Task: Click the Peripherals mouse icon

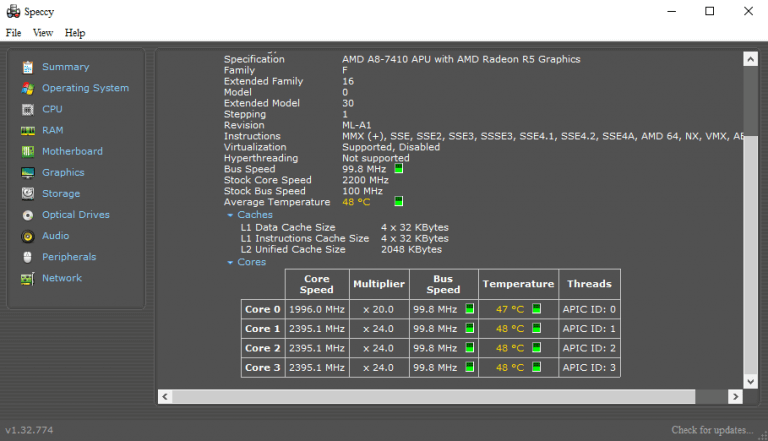Action: 28,257
